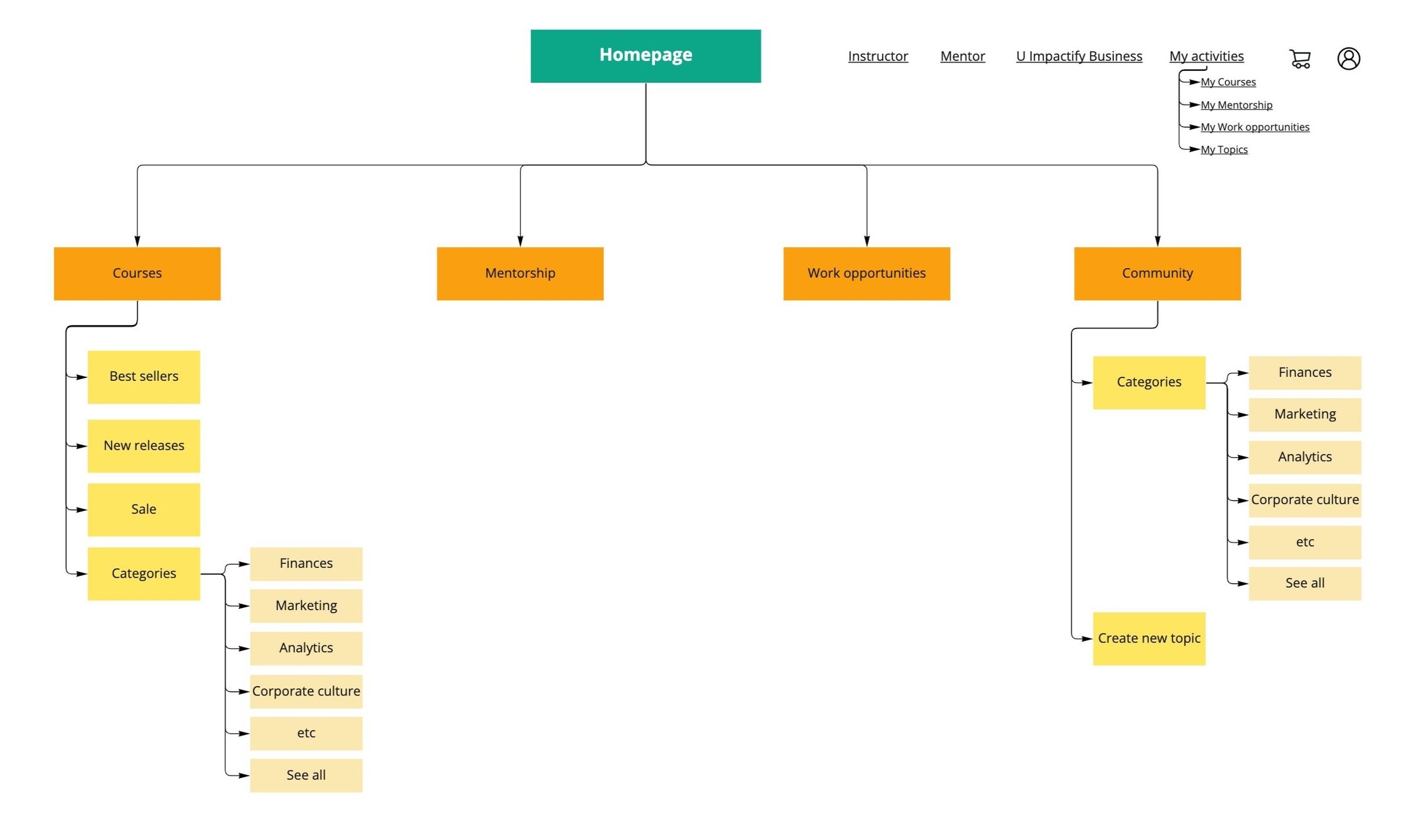This screenshot has width=1416, height=840.
Task: Expand Categories under Courses
Action: [143, 574]
